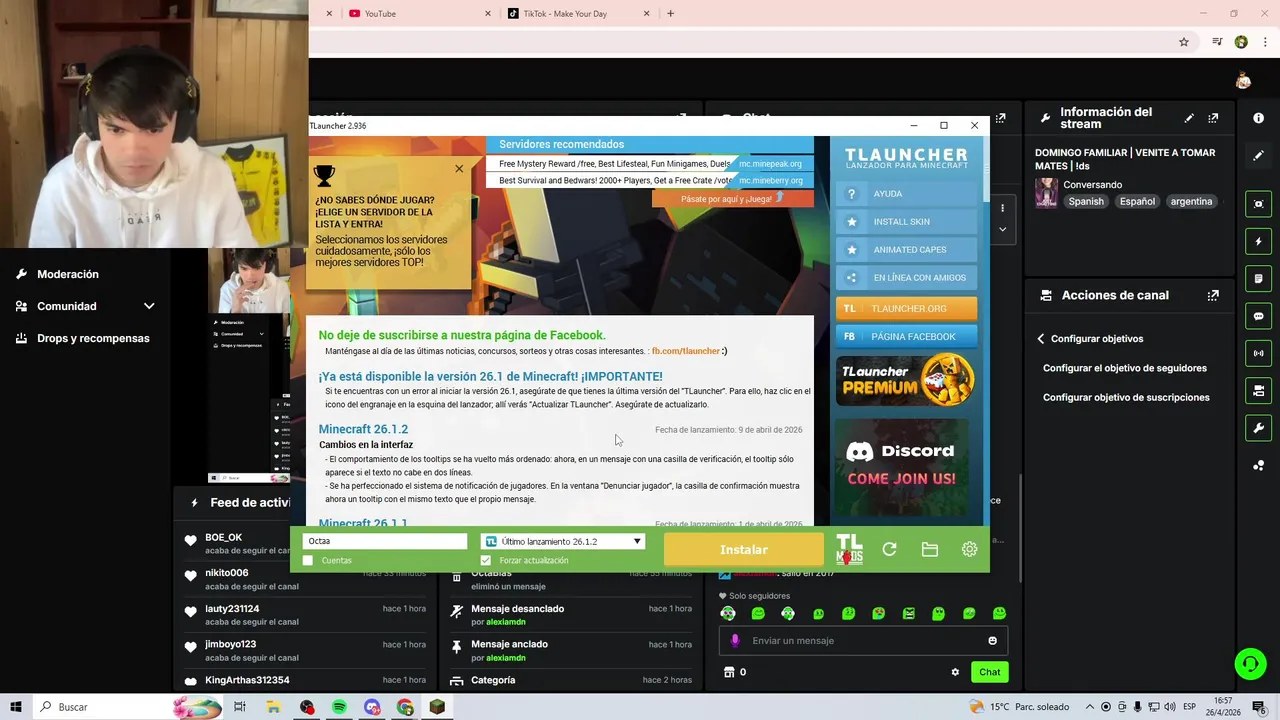The width and height of the screenshot is (1280, 720).
Task: Click the Spanish stream tag
Action: click(x=1086, y=201)
